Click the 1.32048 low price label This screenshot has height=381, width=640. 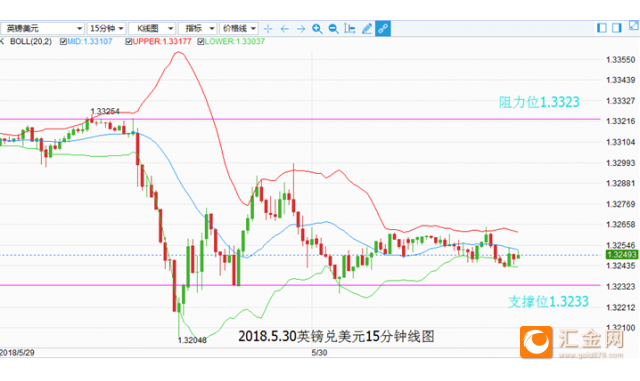coord(192,340)
